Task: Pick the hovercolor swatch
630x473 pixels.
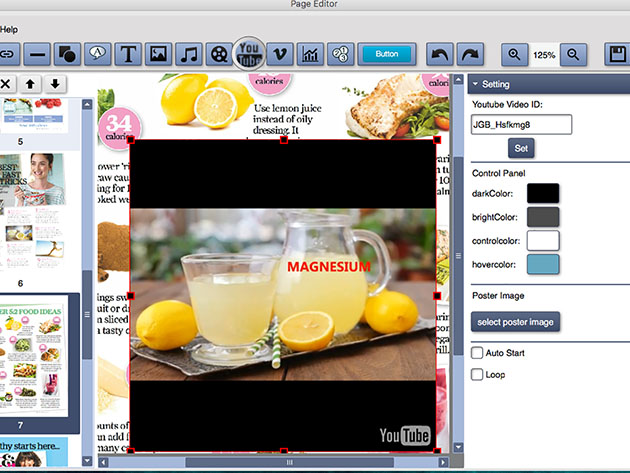Action: (543, 264)
